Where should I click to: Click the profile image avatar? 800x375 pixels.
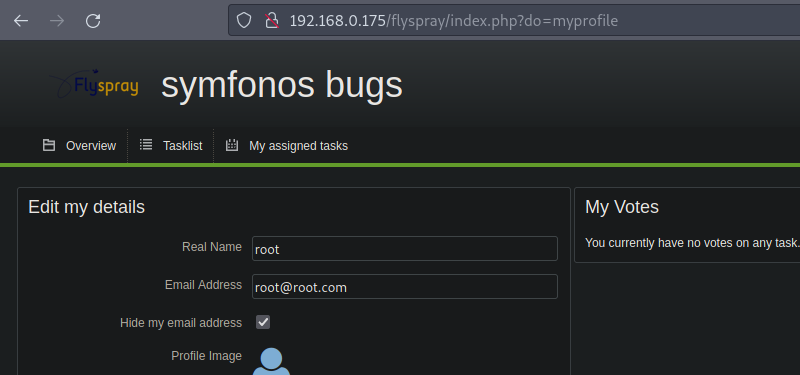coord(271,361)
